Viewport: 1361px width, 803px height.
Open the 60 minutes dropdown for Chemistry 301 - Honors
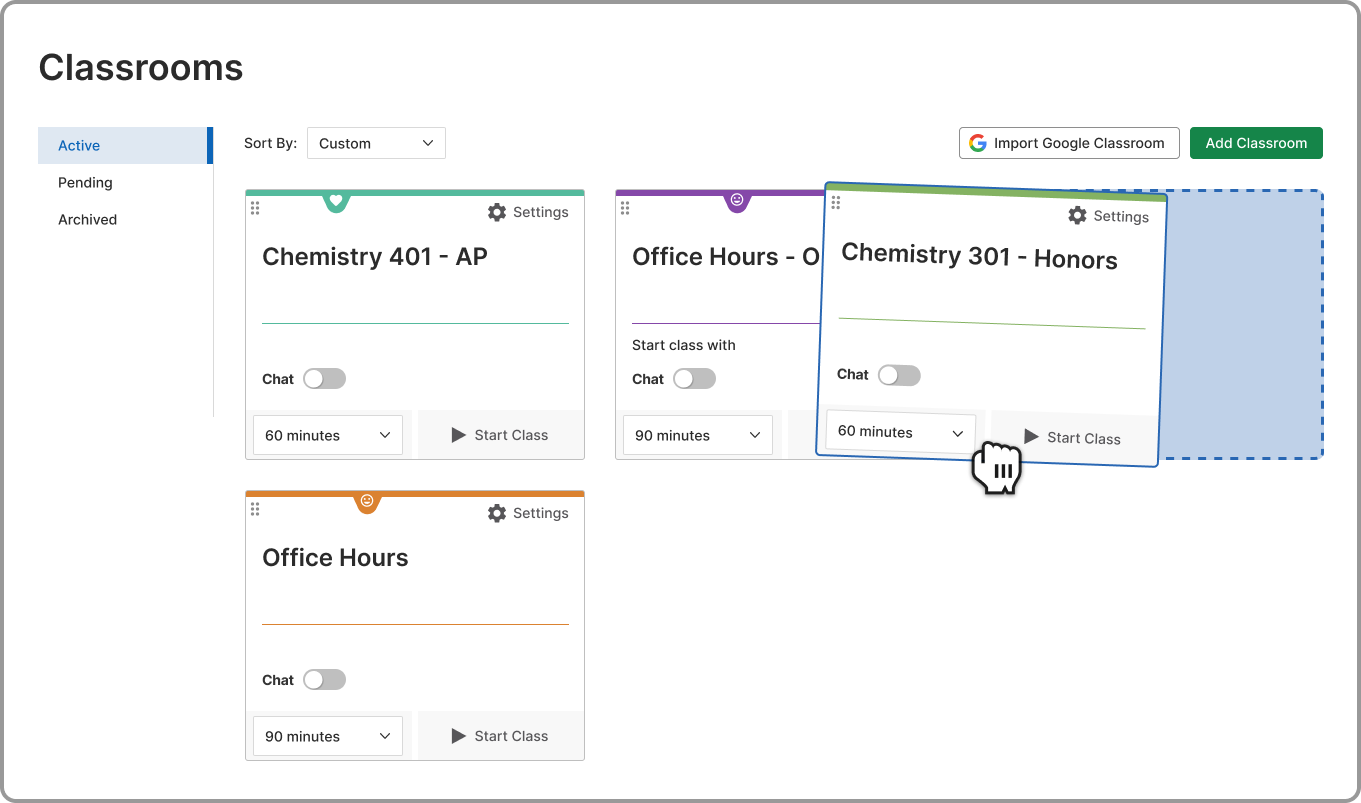[x=900, y=432]
